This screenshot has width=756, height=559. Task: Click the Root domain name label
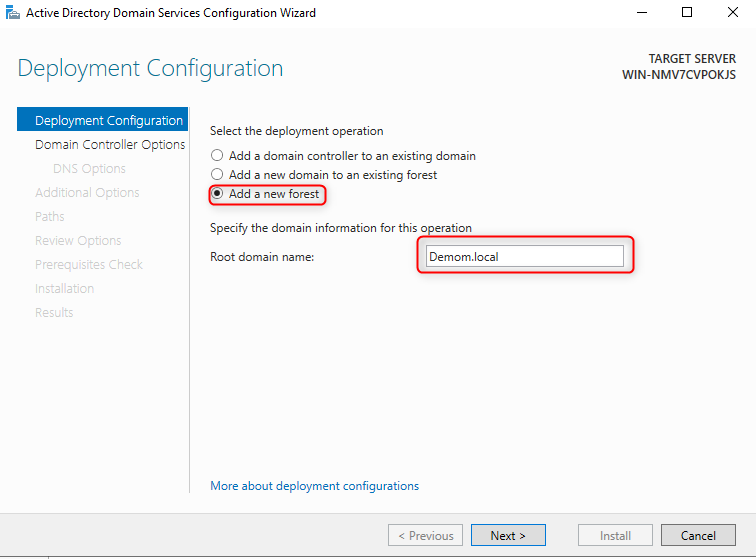pyautogui.click(x=262, y=257)
